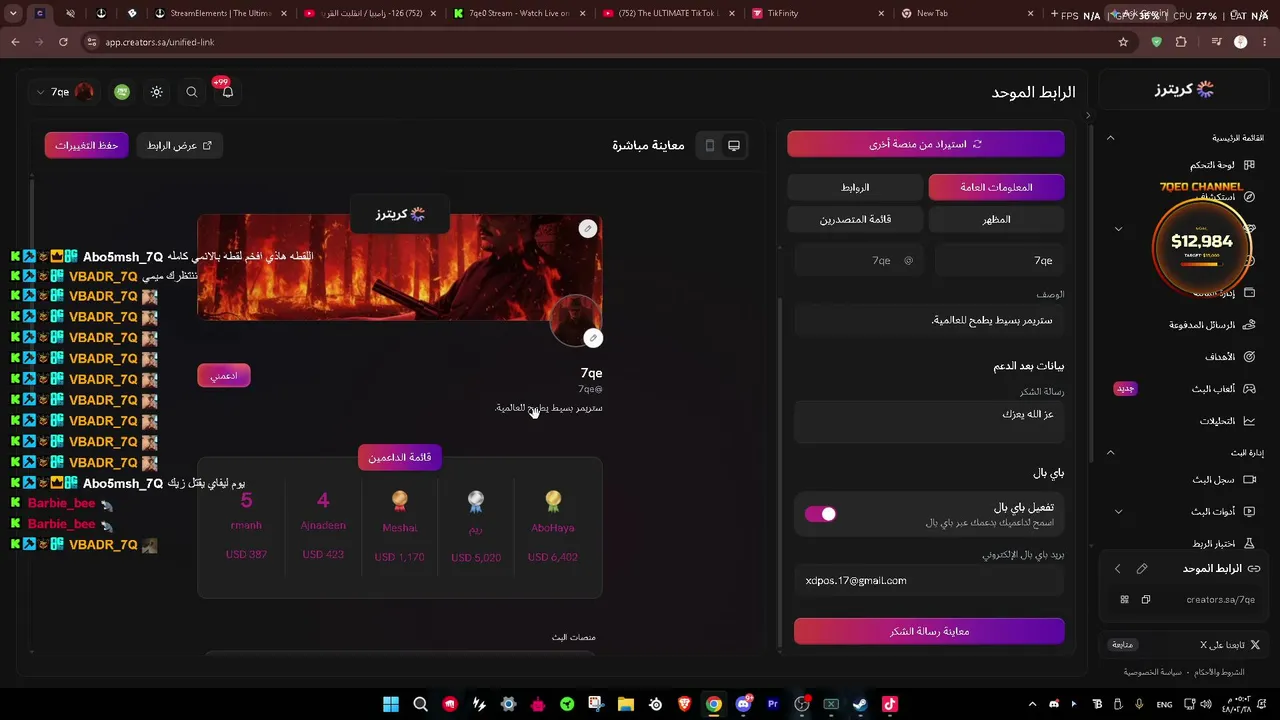The image size is (1280, 720).
Task: Bookmark this page with star icon
Action: coord(1123,42)
